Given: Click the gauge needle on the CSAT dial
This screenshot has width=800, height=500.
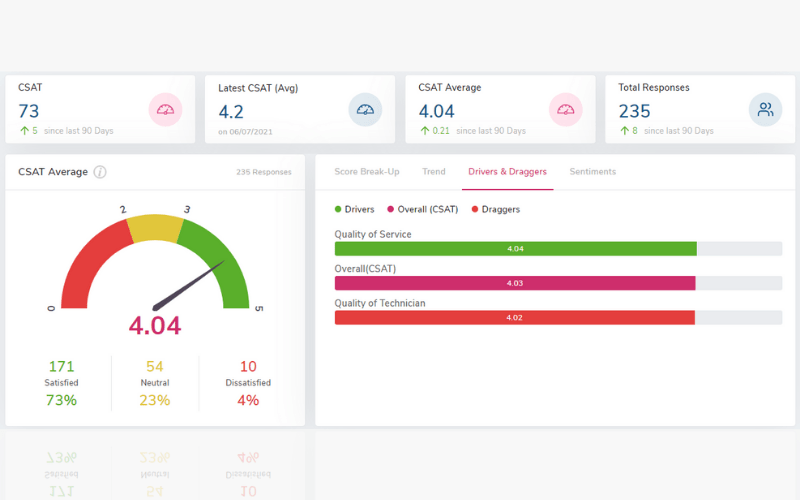Looking at the screenshot, I should click(x=188, y=286).
